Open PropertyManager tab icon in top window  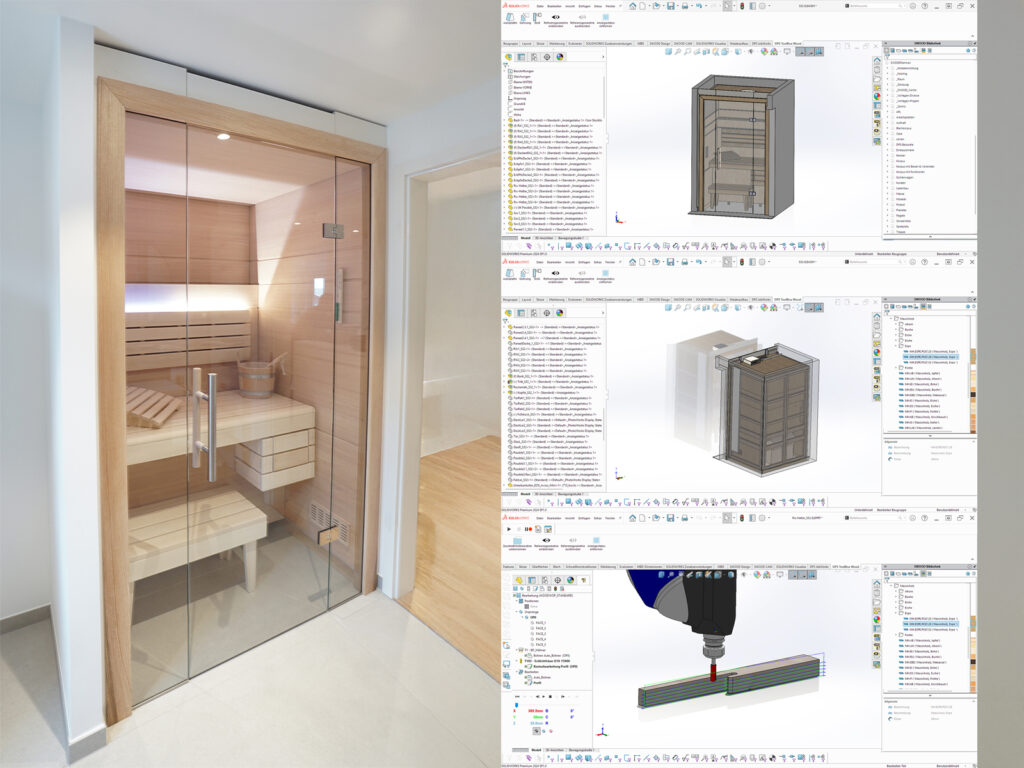click(x=521, y=57)
